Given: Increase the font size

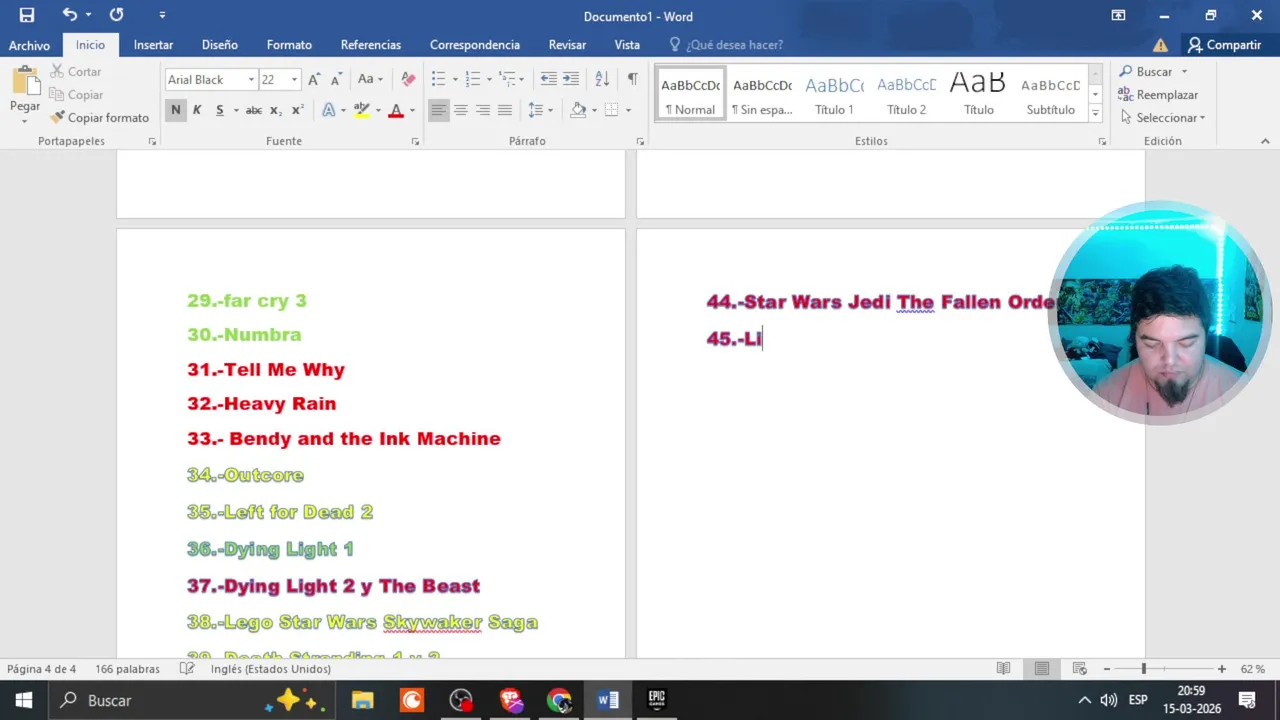Looking at the screenshot, I should (314, 79).
